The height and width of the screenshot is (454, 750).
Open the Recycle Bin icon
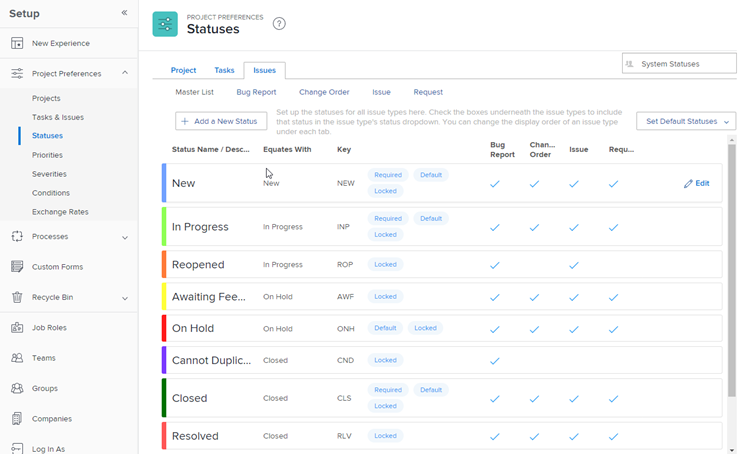(x=17, y=297)
